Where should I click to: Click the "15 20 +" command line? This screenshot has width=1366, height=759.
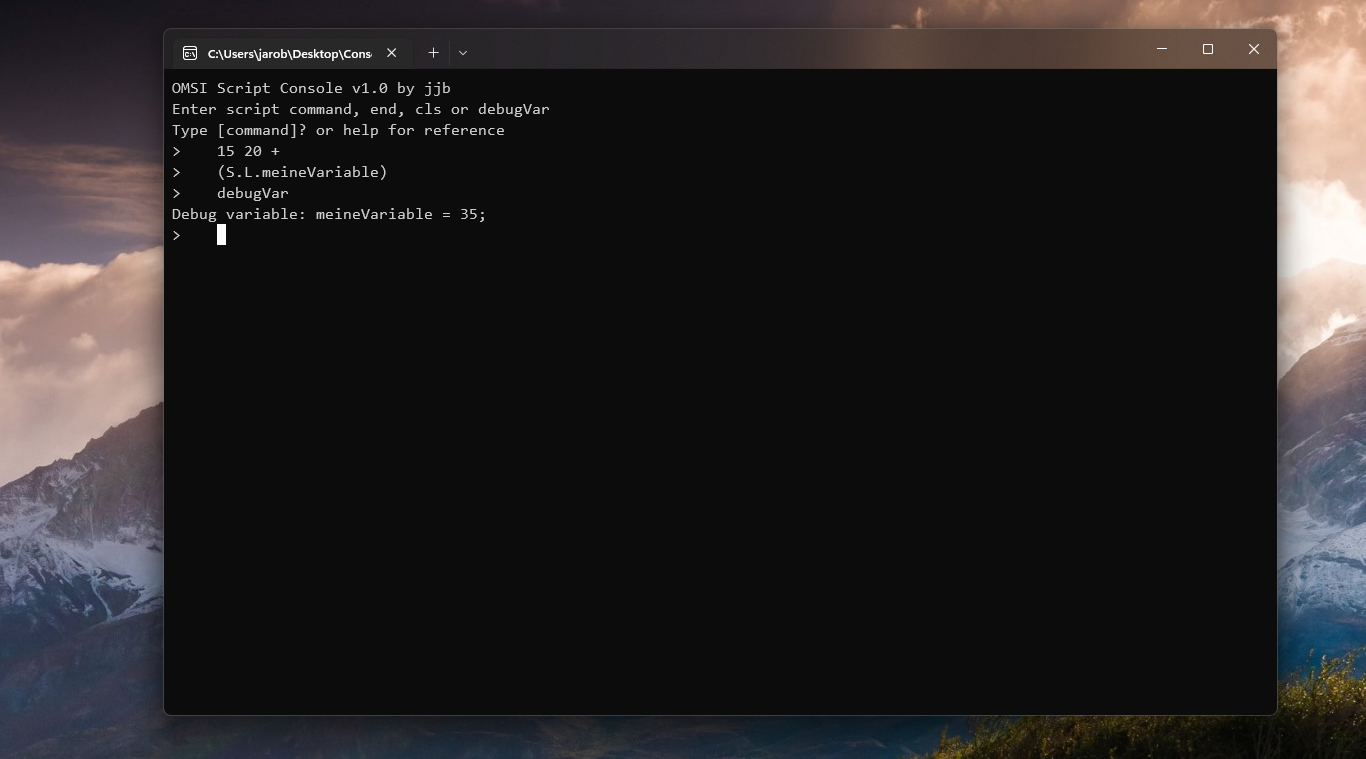(x=248, y=151)
